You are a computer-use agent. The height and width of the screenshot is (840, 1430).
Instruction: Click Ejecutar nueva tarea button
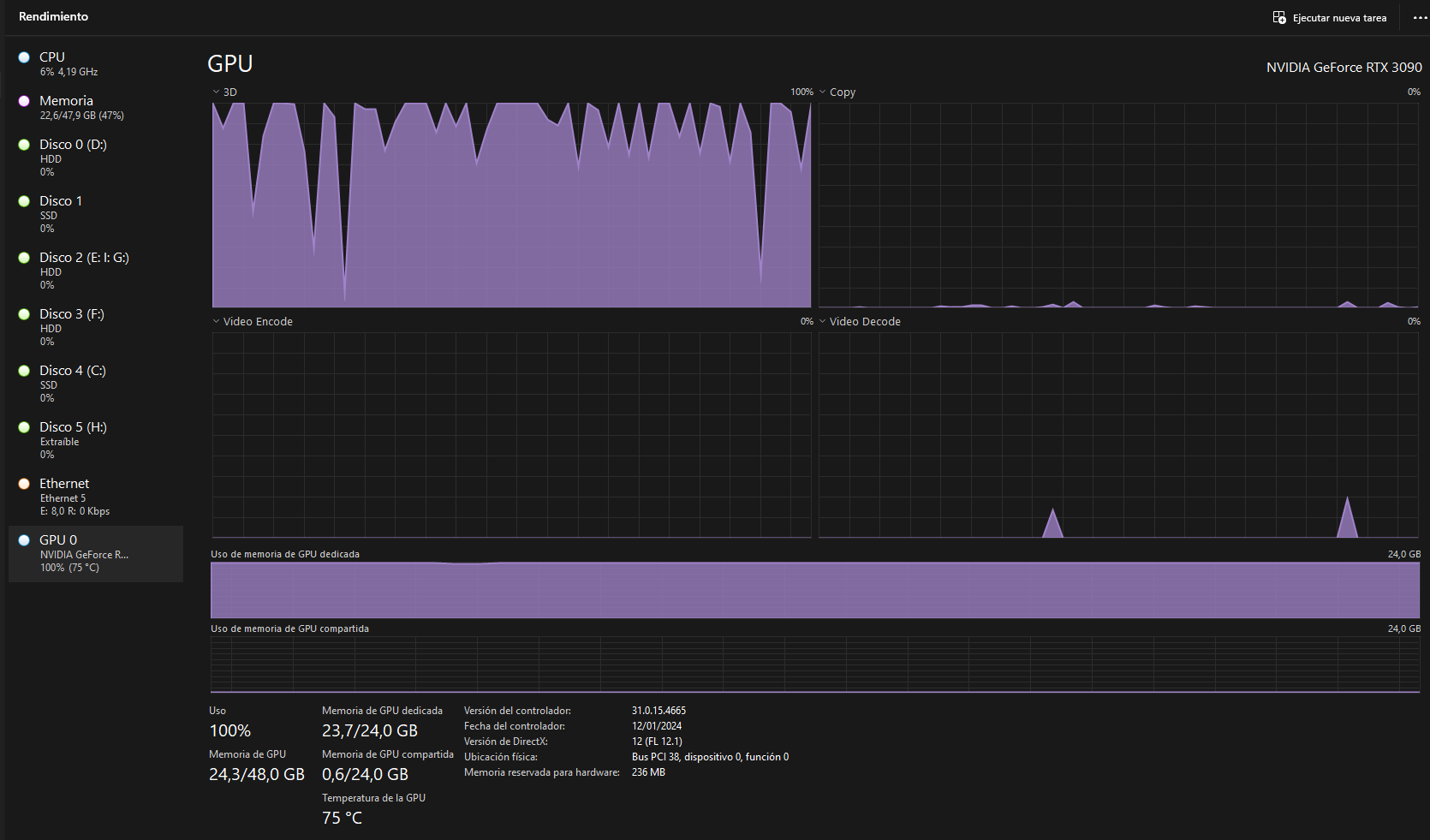(1339, 18)
